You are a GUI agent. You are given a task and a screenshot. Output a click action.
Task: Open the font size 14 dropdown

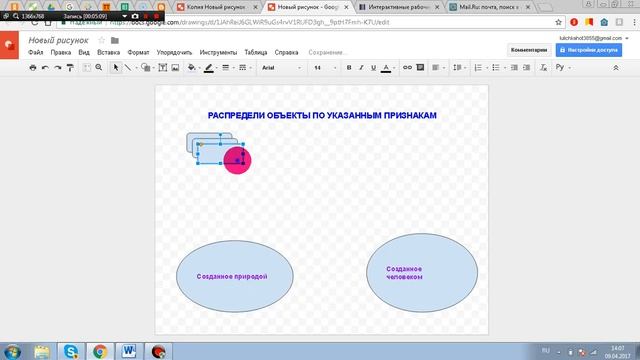pos(325,68)
